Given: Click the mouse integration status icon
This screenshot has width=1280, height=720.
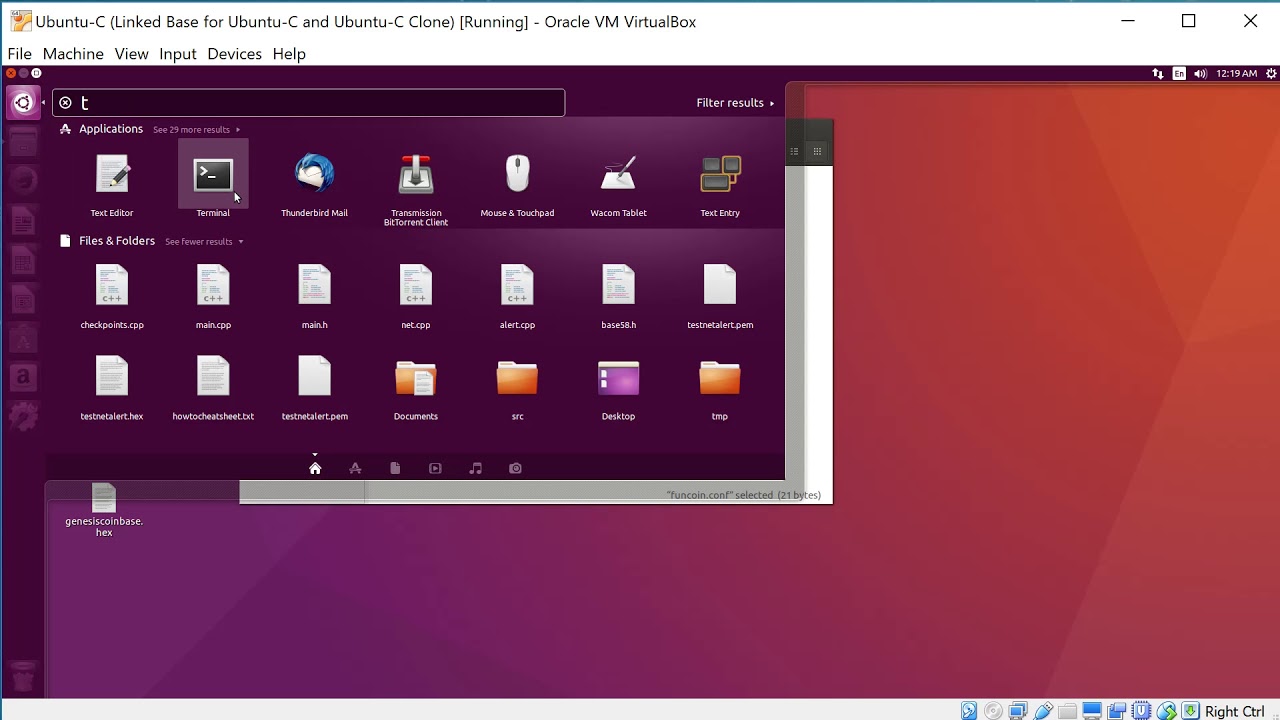Looking at the screenshot, I should click(1166, 711).
